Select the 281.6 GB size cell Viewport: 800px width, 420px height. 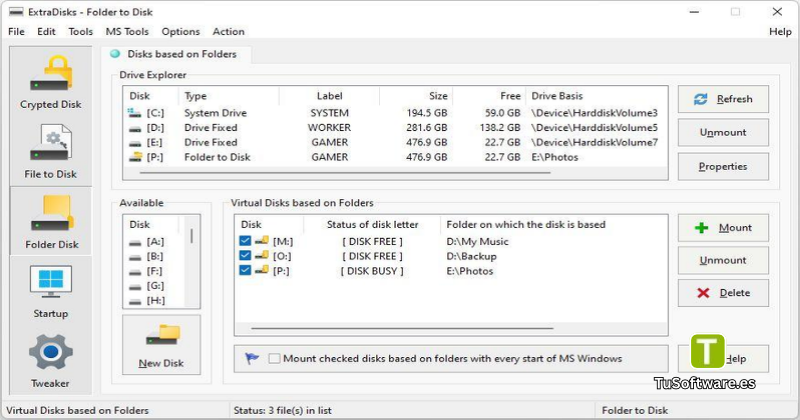(427, 128)
